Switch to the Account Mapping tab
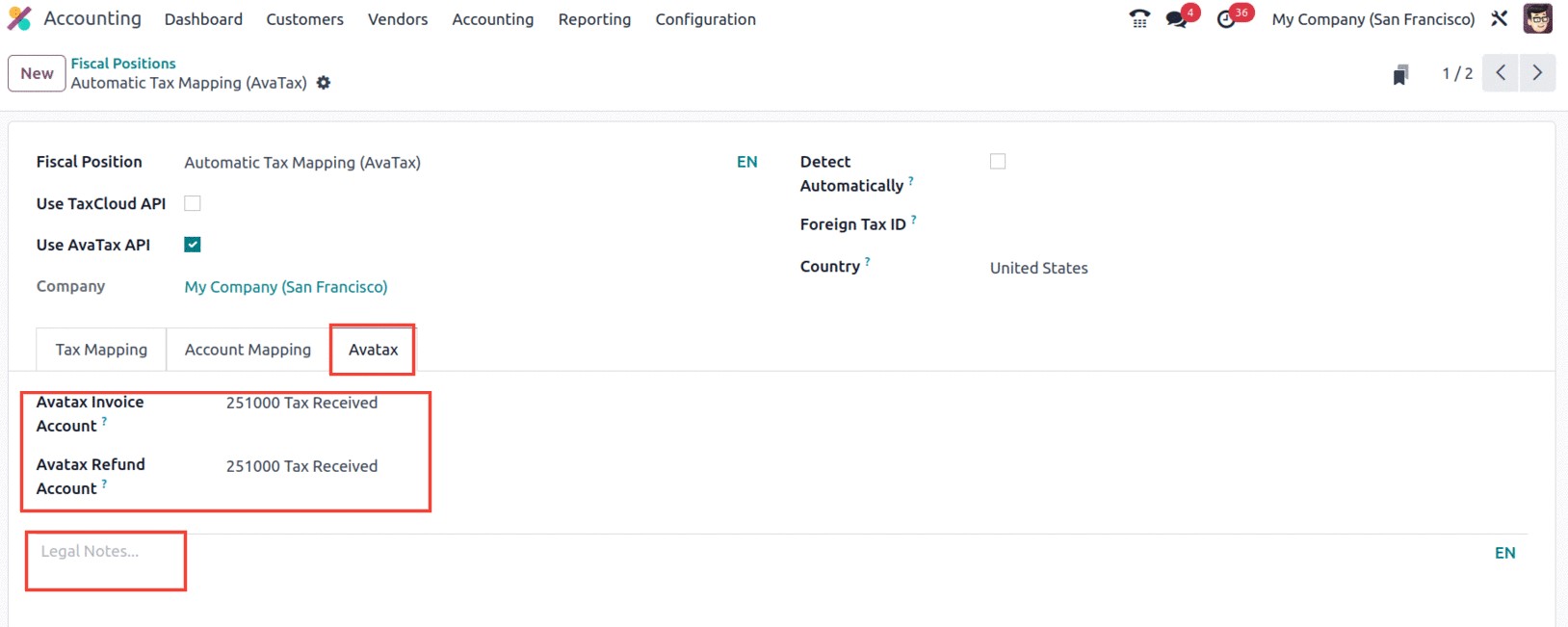 248,350
